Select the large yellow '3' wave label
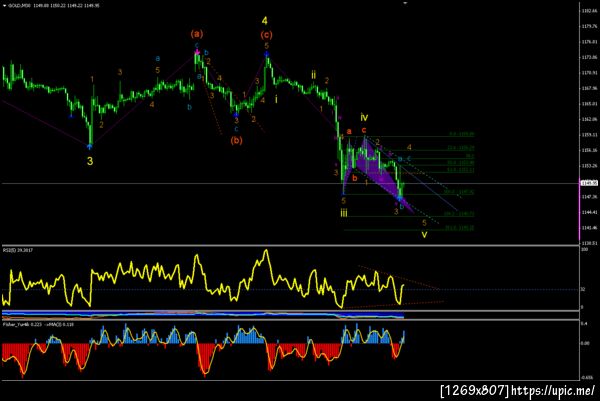The height and width of the screenshot is (401, 600). pyautogui.click(x=90, y=161)
